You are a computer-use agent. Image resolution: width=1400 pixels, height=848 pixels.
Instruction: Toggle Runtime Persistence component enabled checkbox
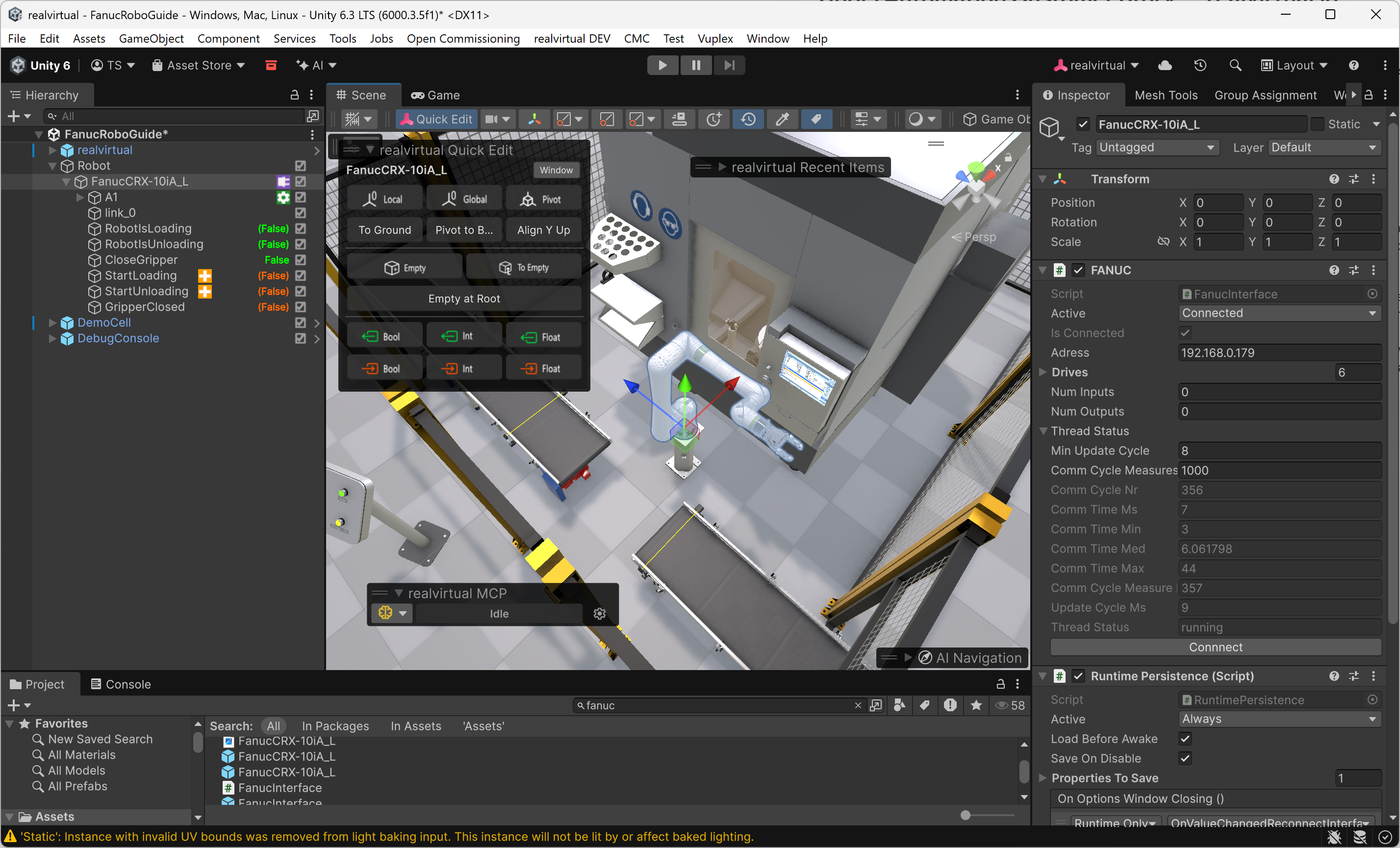point(1078,676)
